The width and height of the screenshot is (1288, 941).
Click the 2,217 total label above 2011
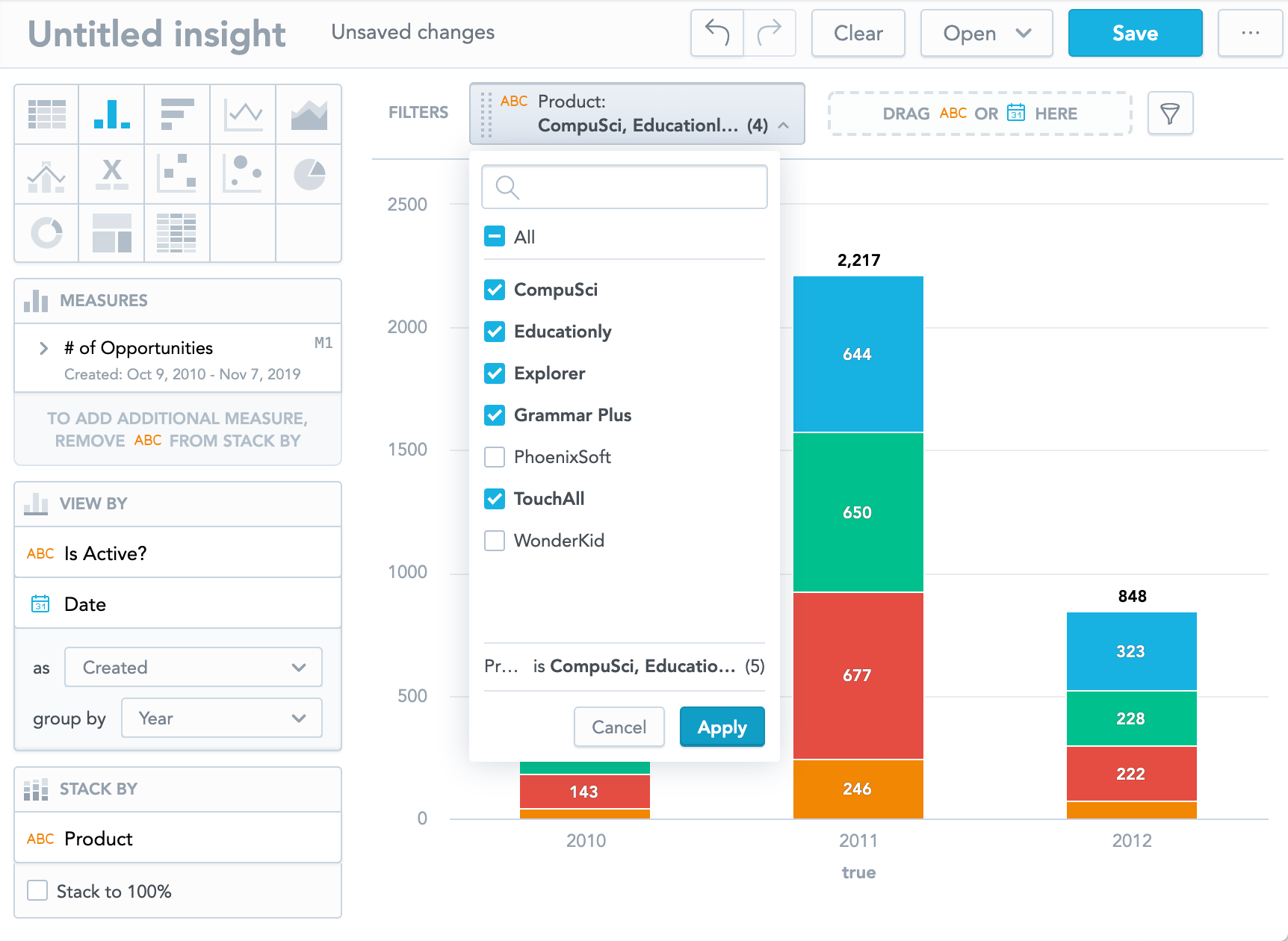(858, 260)
